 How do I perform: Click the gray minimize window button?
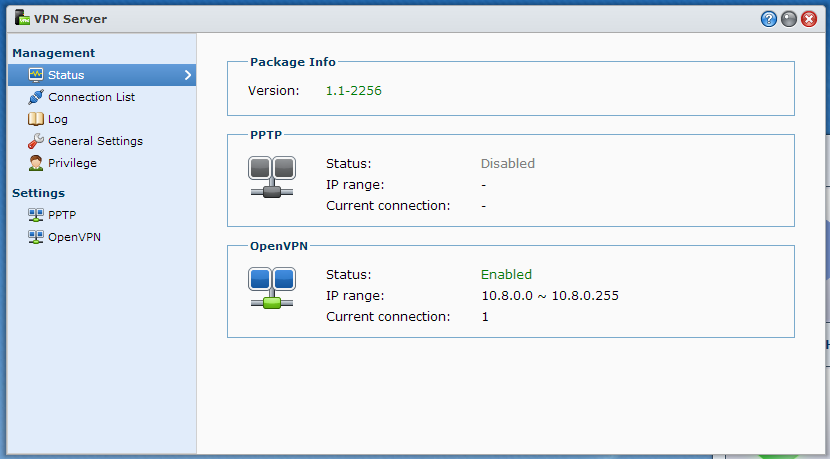(x=789, y=19)
